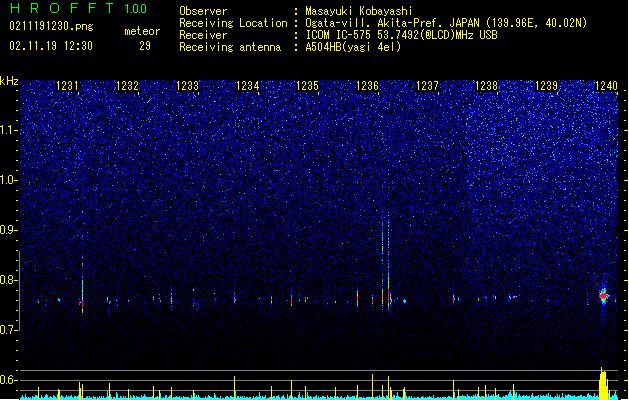The height and width of the screenshot is (400, 629).
Task: Click the tall yellow intensity bar near 1240
Action: coord(603,384)
